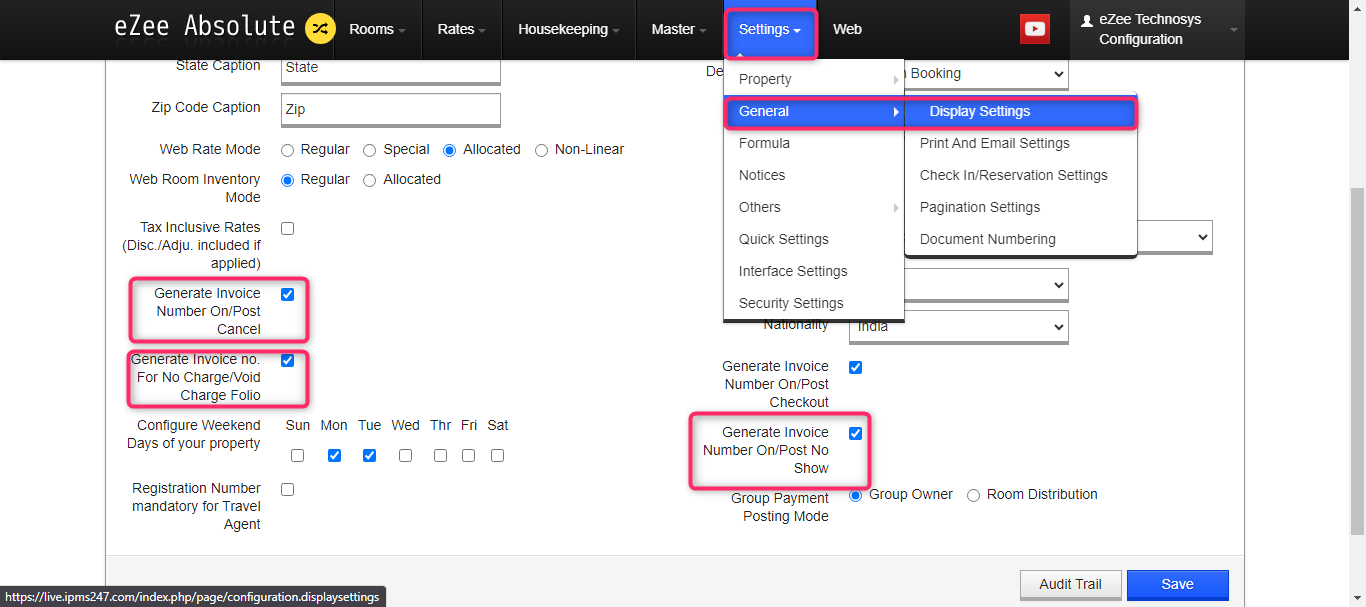The height and width of the screenshot is (607, 1366).
Task: Click the Audit Trail button
Action: [x=1070, y=585]
